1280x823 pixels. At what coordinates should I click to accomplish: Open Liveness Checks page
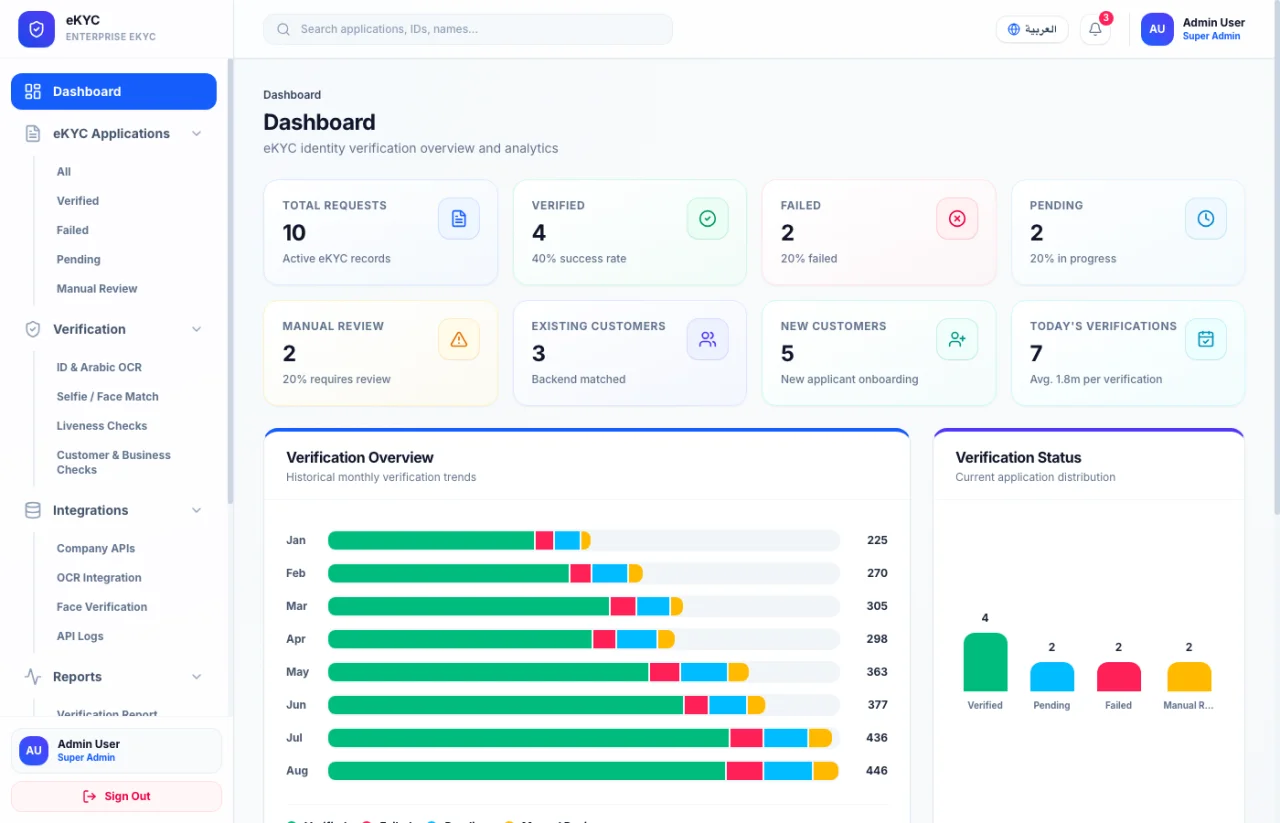[102, 425]
